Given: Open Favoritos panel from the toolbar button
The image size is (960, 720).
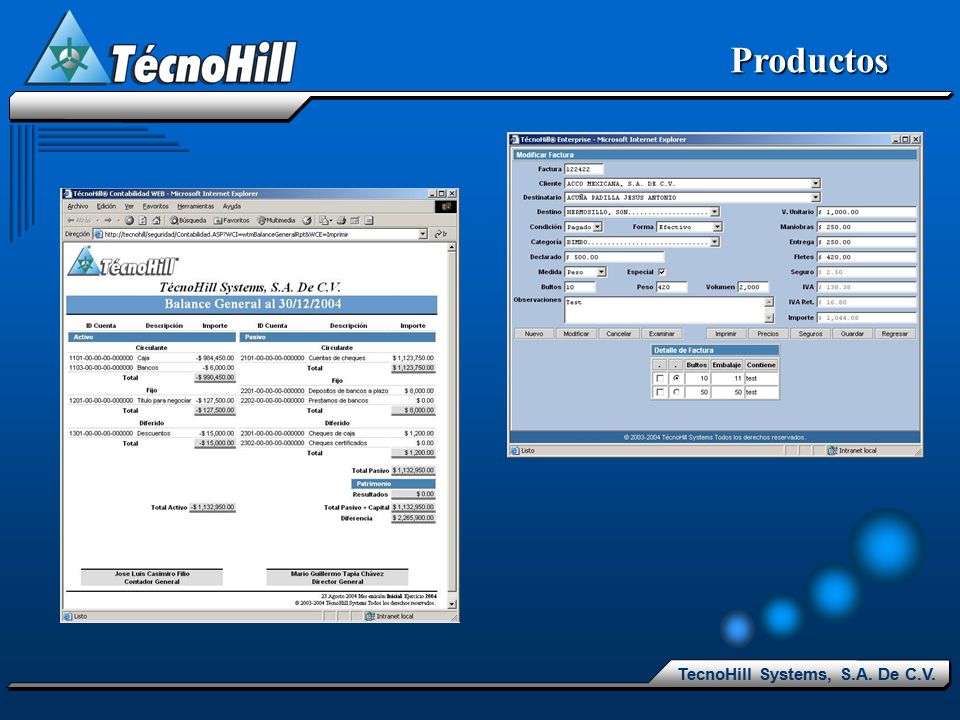Looking at the screenshot, I should [x=231, y=220].
